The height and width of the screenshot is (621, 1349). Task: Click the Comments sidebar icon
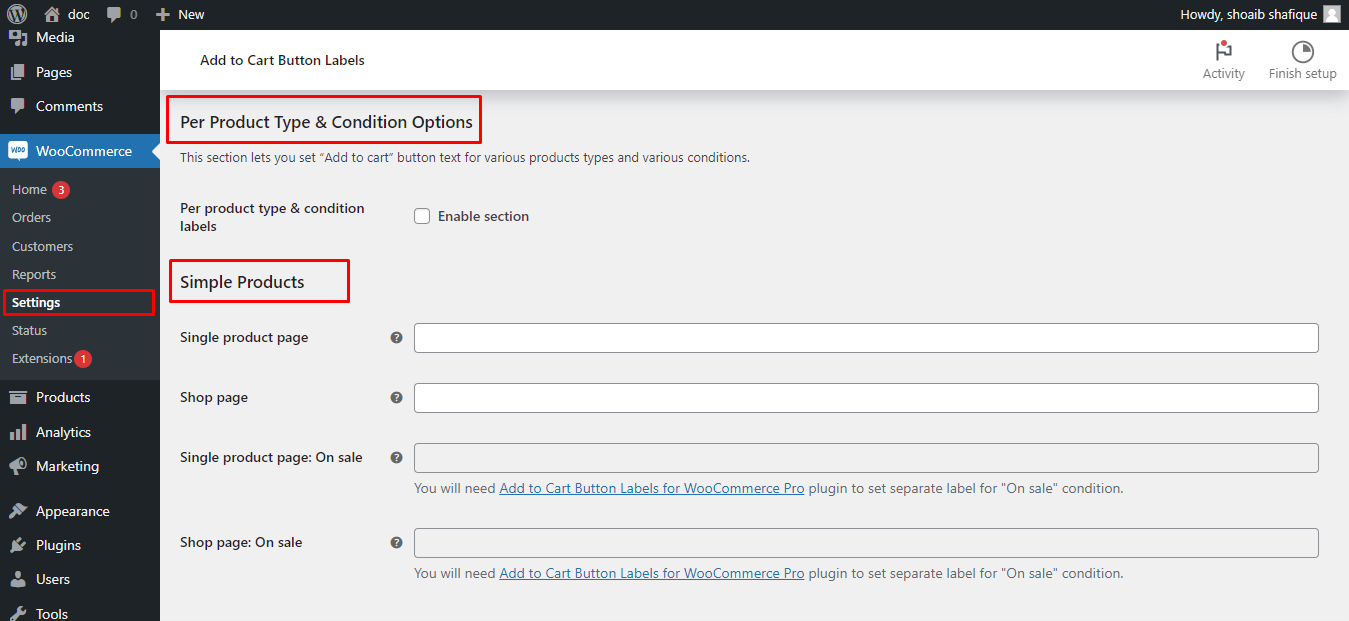(18, 106)
